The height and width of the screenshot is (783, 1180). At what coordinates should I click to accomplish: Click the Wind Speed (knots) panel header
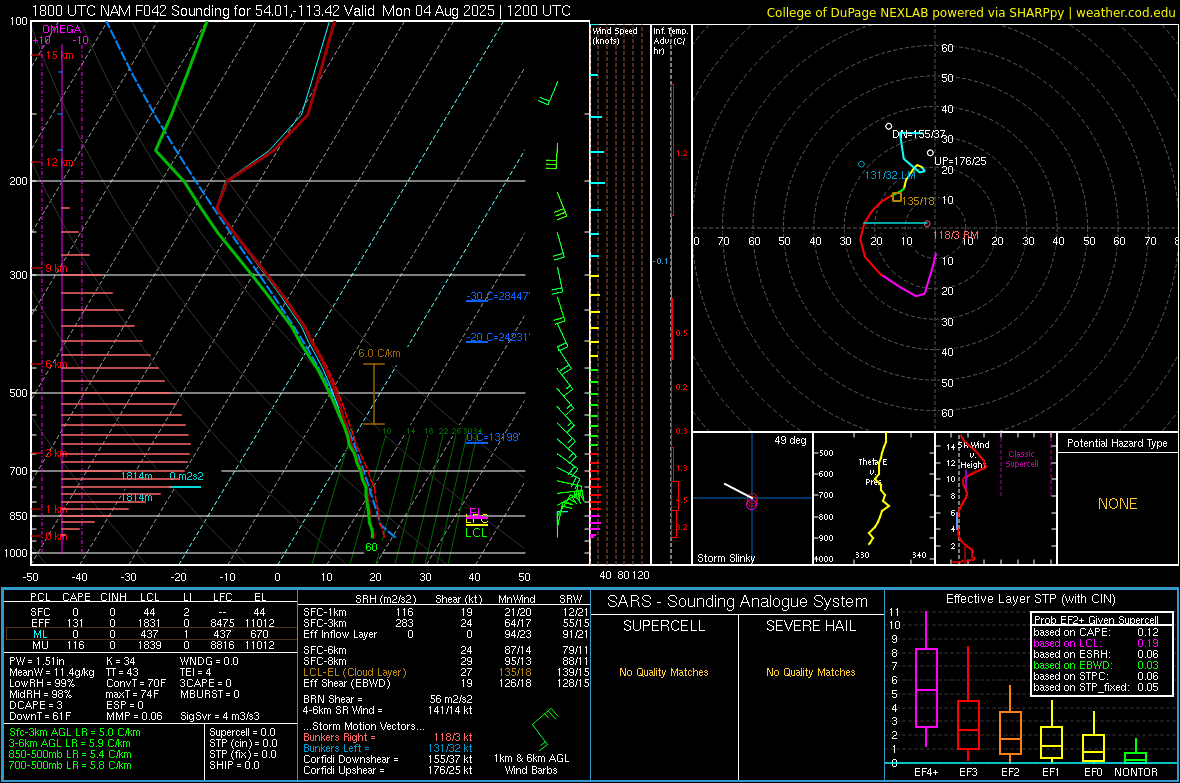(x=615, y=35)
